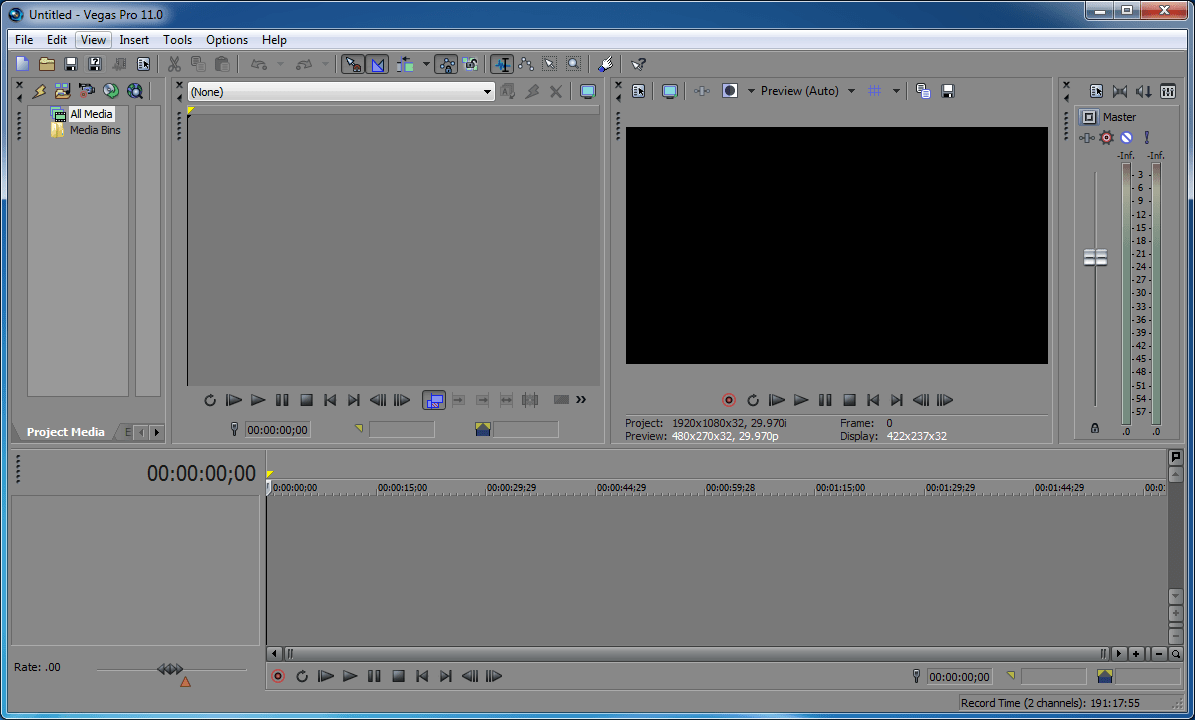The image size is (1195, 720).
Task: Click Get Media from the Web icon
Action: point(135,91)
